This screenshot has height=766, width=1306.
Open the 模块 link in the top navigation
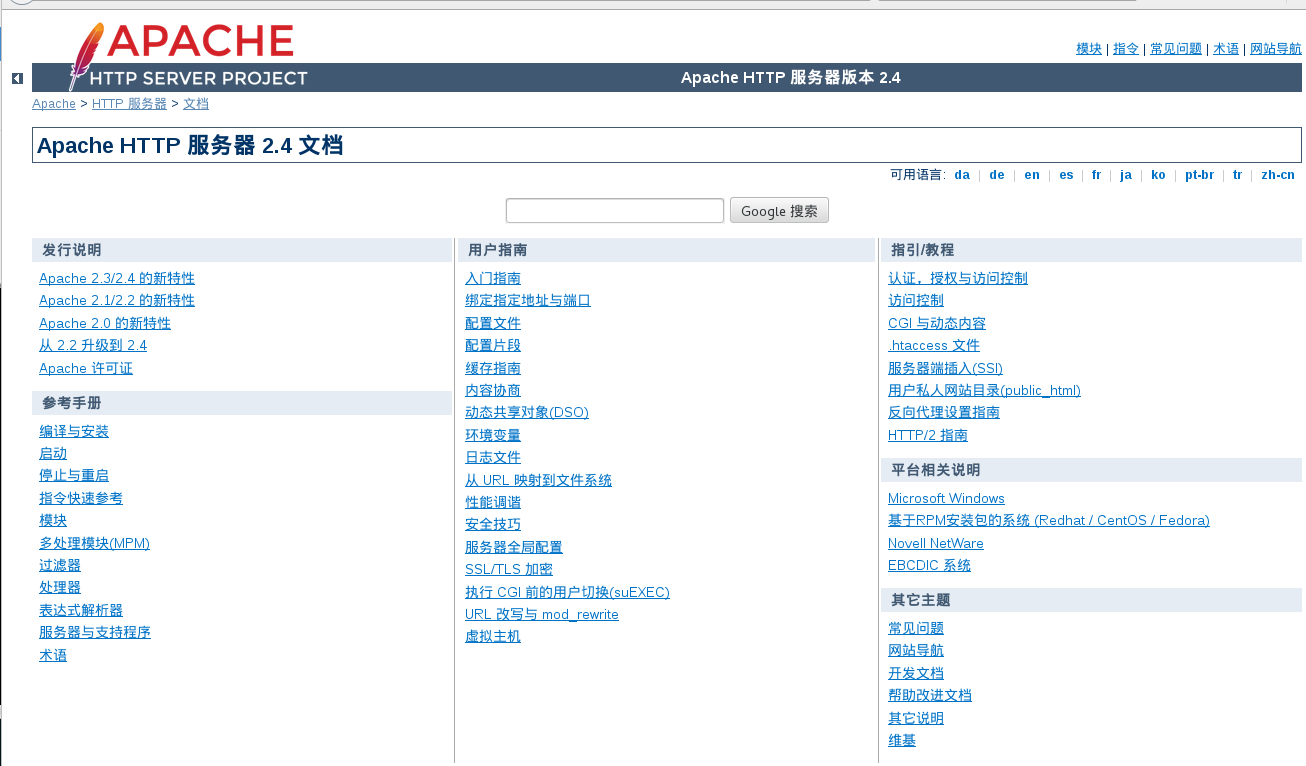coord(1089,48)
